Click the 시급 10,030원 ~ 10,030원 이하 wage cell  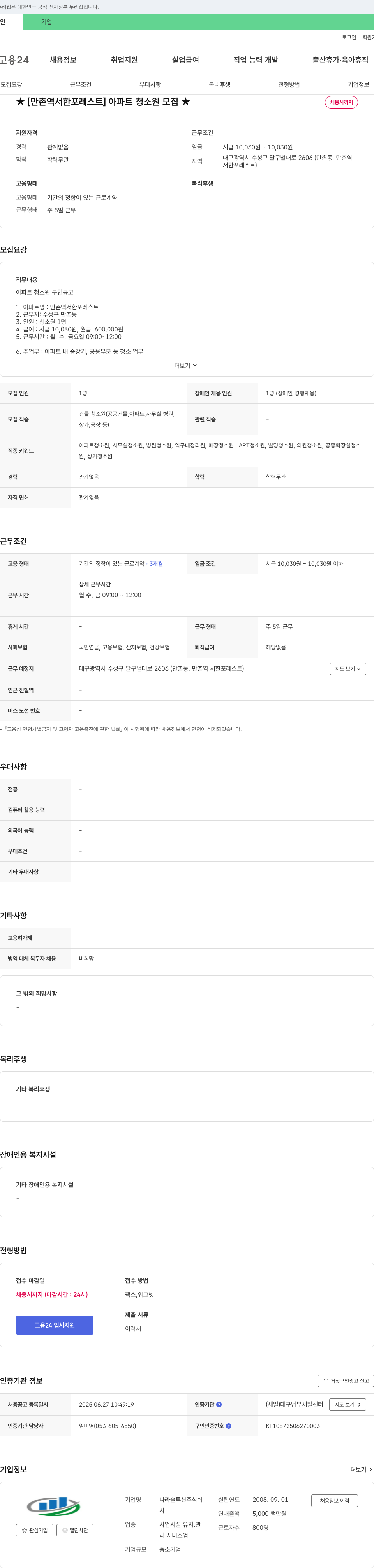[x=304, y=564]
